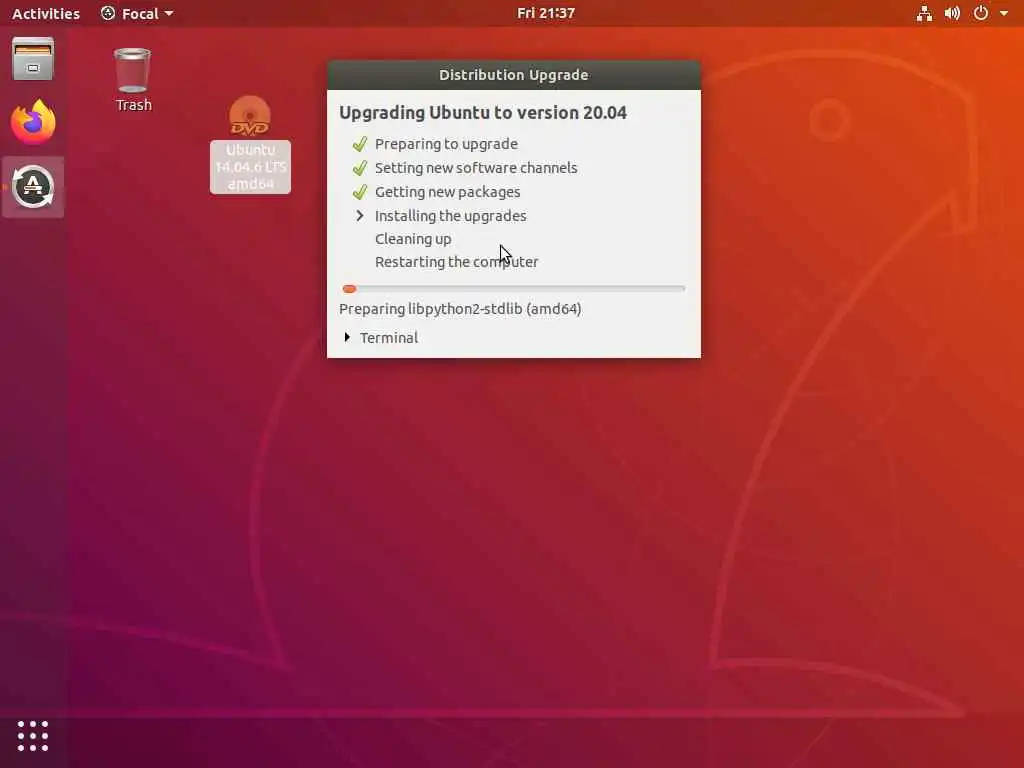Screen dimensions: 1024x768
Task: Select the Ubuntu 14.04.6 LTS DVD icon
Action: point(250,144)
